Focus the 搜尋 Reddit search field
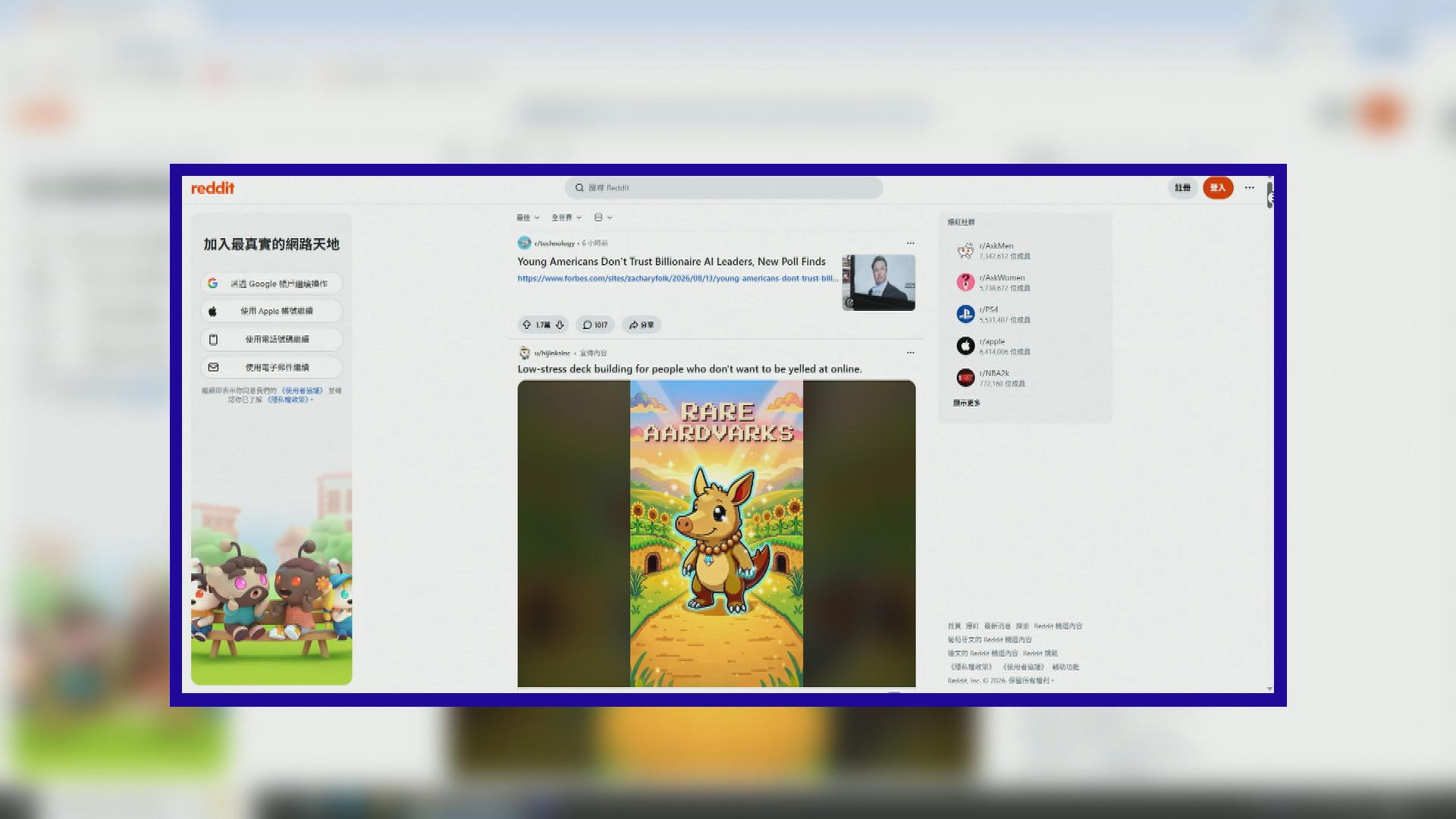Image resolution: width=1456 pixels, height=819 pixels. coord(723,188)
